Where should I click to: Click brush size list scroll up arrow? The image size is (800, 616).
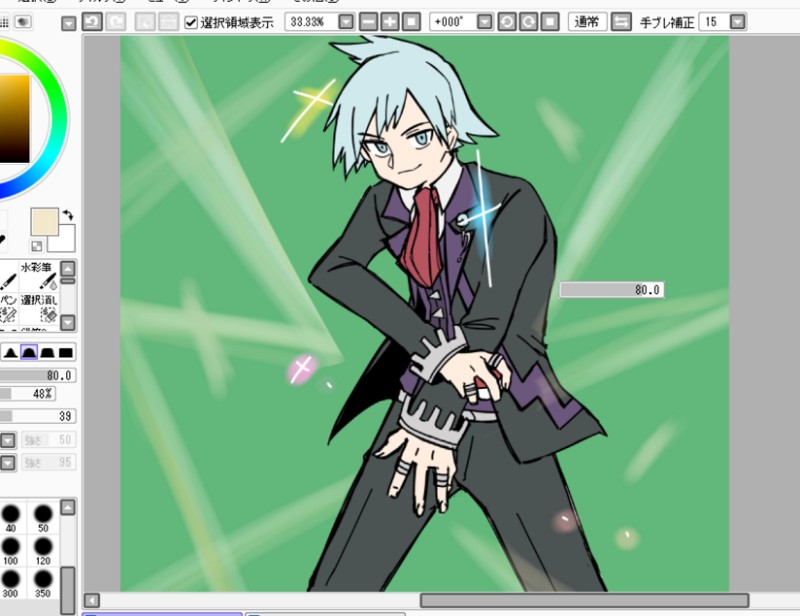click(68, 507)
